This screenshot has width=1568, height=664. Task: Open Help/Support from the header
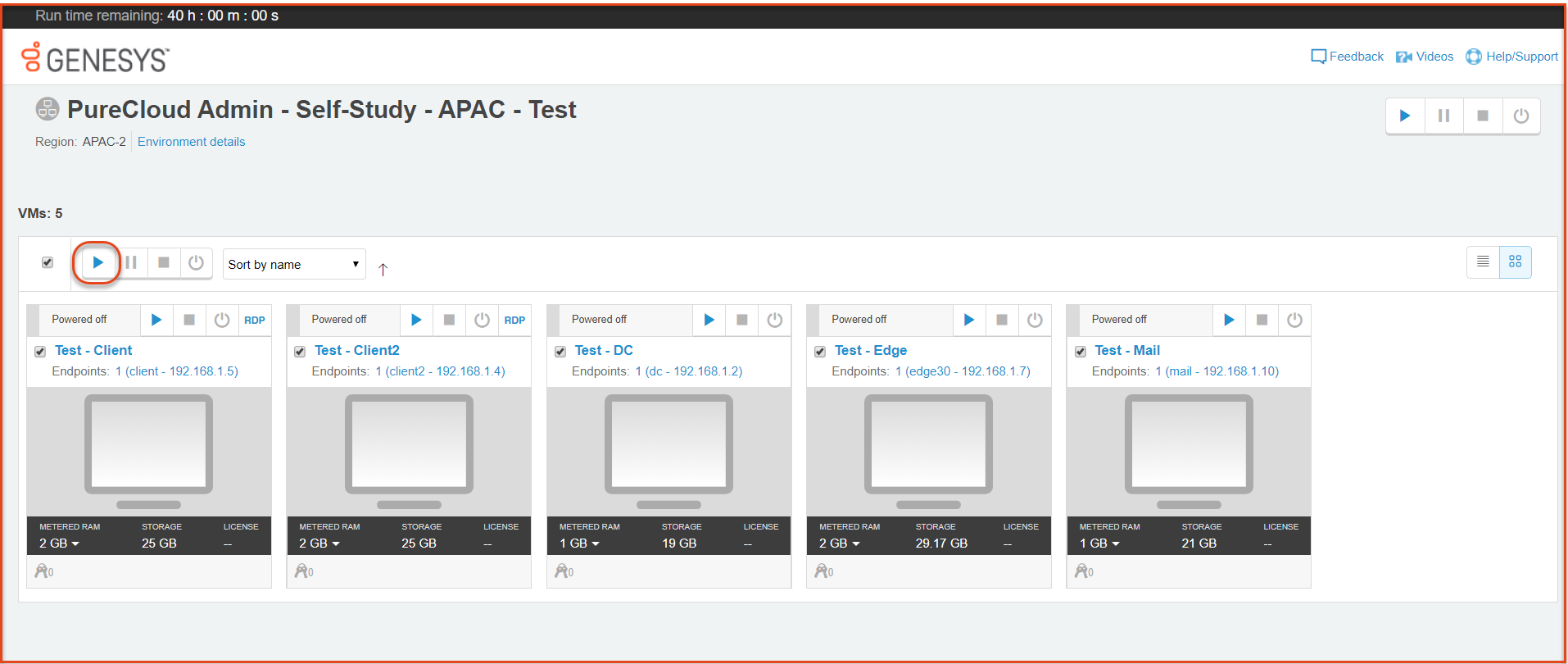(x=1512, y=57)
